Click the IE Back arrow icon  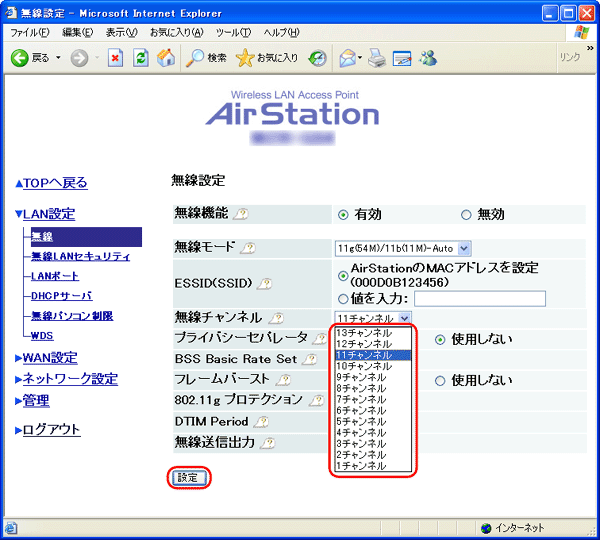point(20,58)
